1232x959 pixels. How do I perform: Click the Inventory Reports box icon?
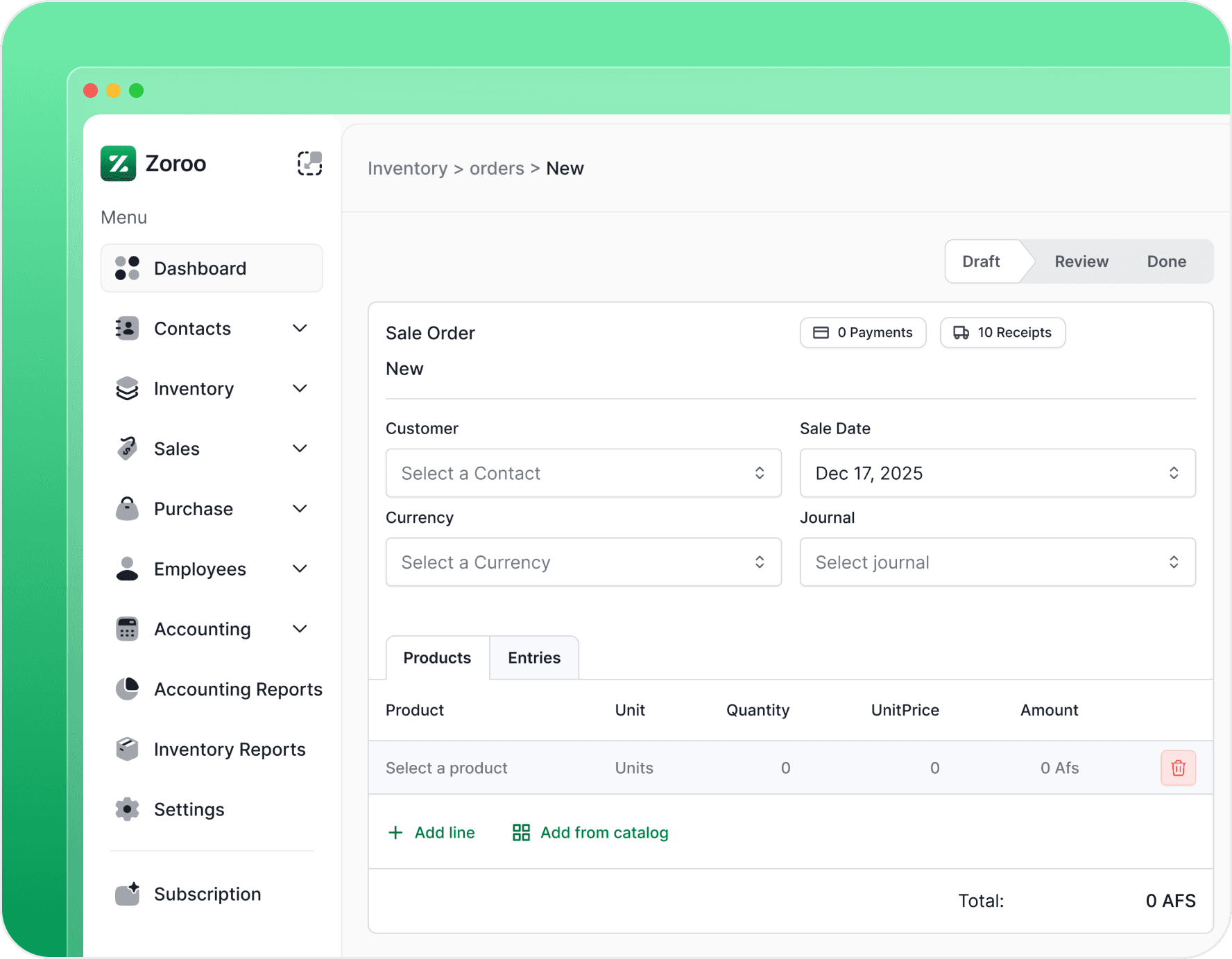[x=127, y=750]
